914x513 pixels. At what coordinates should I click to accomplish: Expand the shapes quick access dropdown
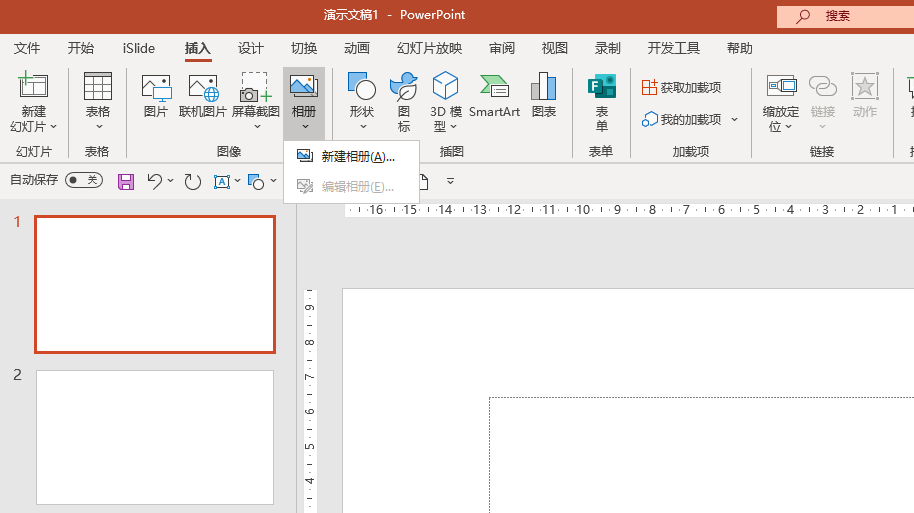[273, 181]
